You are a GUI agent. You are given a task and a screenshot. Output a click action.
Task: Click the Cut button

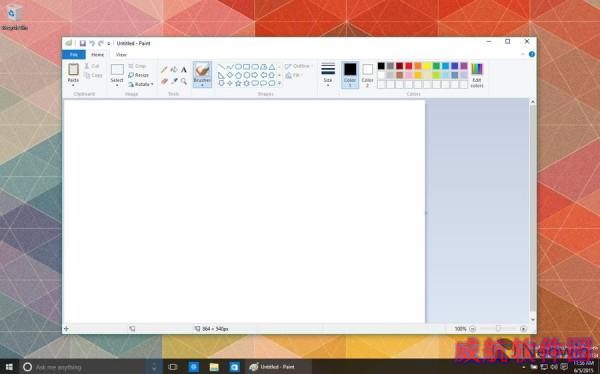(x=92, y=66)
